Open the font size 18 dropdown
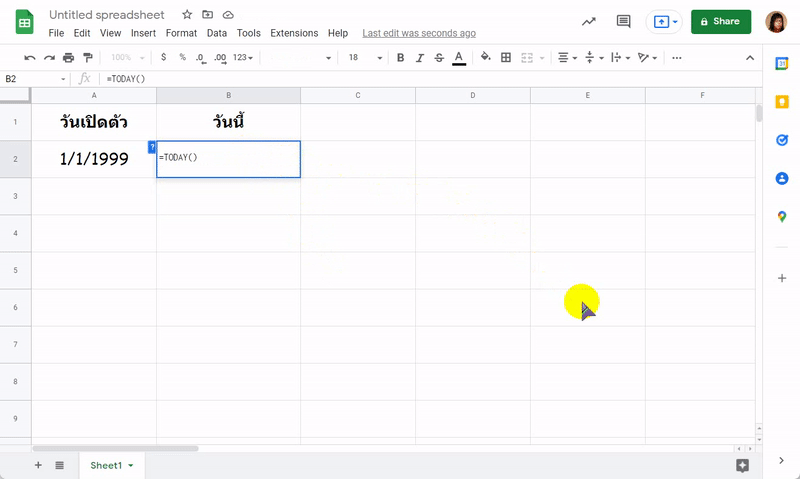The height and width of the screenshot is (479, 800). [x=365, y=58]
